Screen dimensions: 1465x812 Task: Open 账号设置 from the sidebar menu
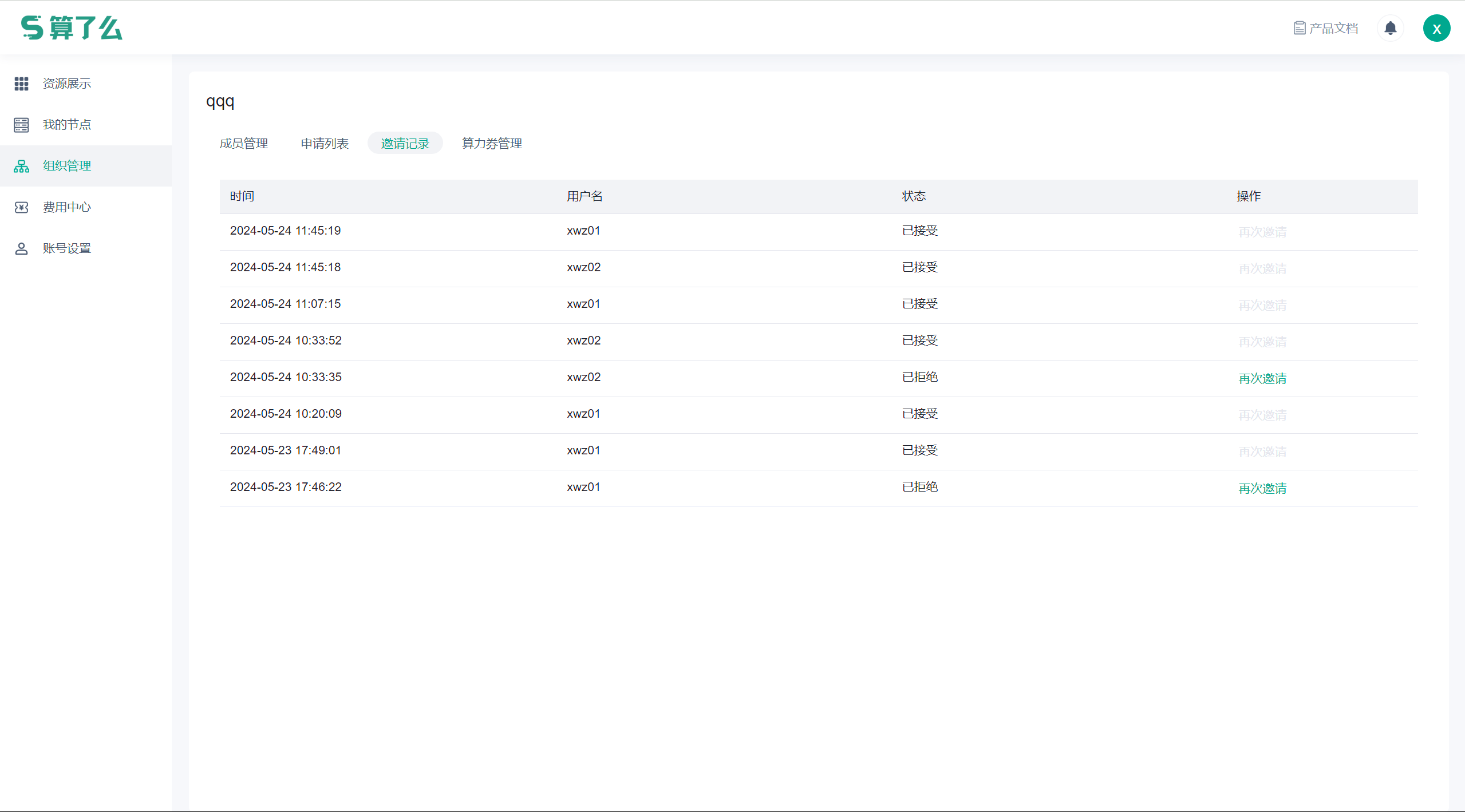tap(67, 248)
